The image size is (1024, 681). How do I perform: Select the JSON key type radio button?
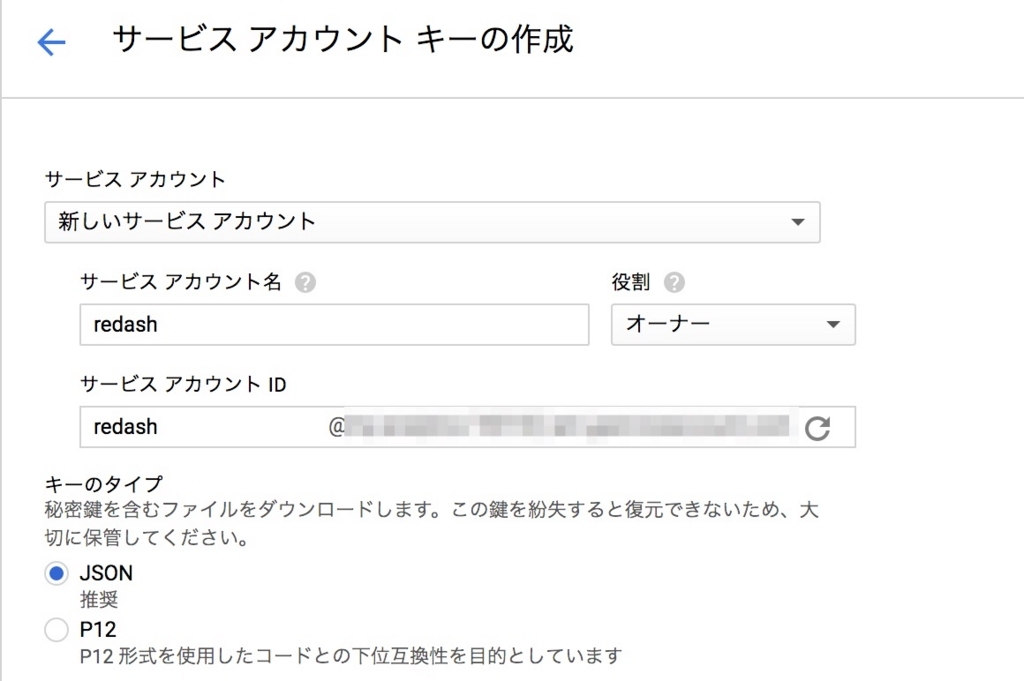[56, 573]
